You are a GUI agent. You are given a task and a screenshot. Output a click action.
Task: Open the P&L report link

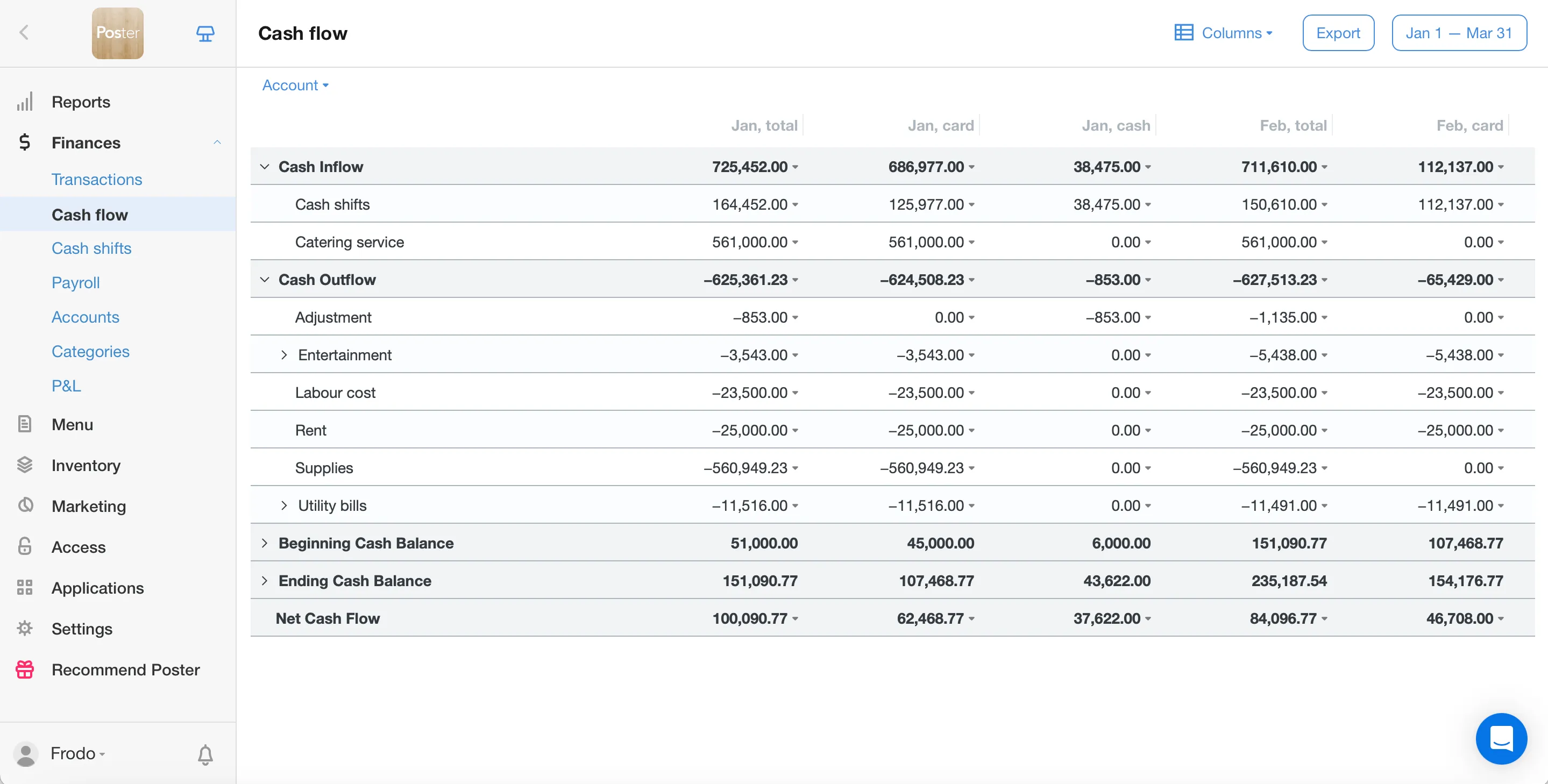tap(66, 386)
